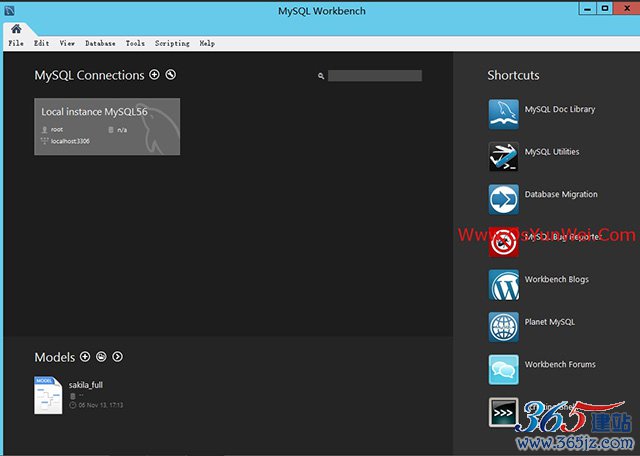The height and width of the screenshot is (456, 640).
Task: Open manage connections wrench icon
Action: 171,75
